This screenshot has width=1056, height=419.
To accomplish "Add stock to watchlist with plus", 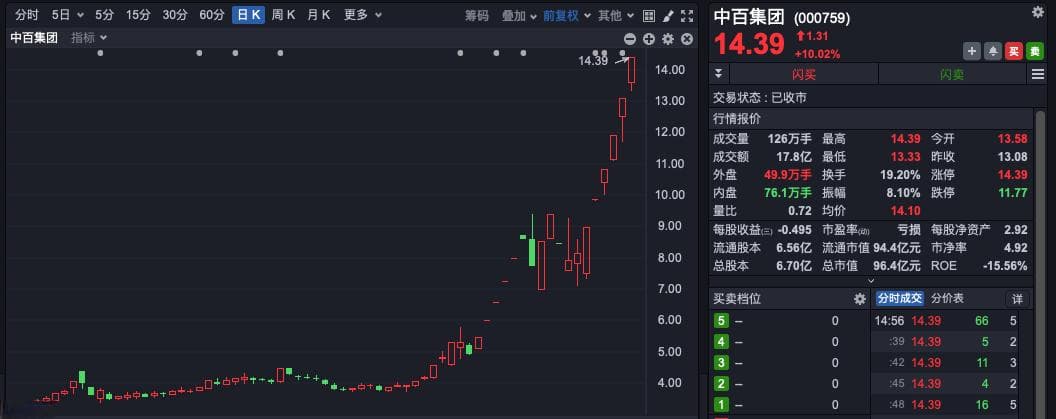I will click(972, 51).
